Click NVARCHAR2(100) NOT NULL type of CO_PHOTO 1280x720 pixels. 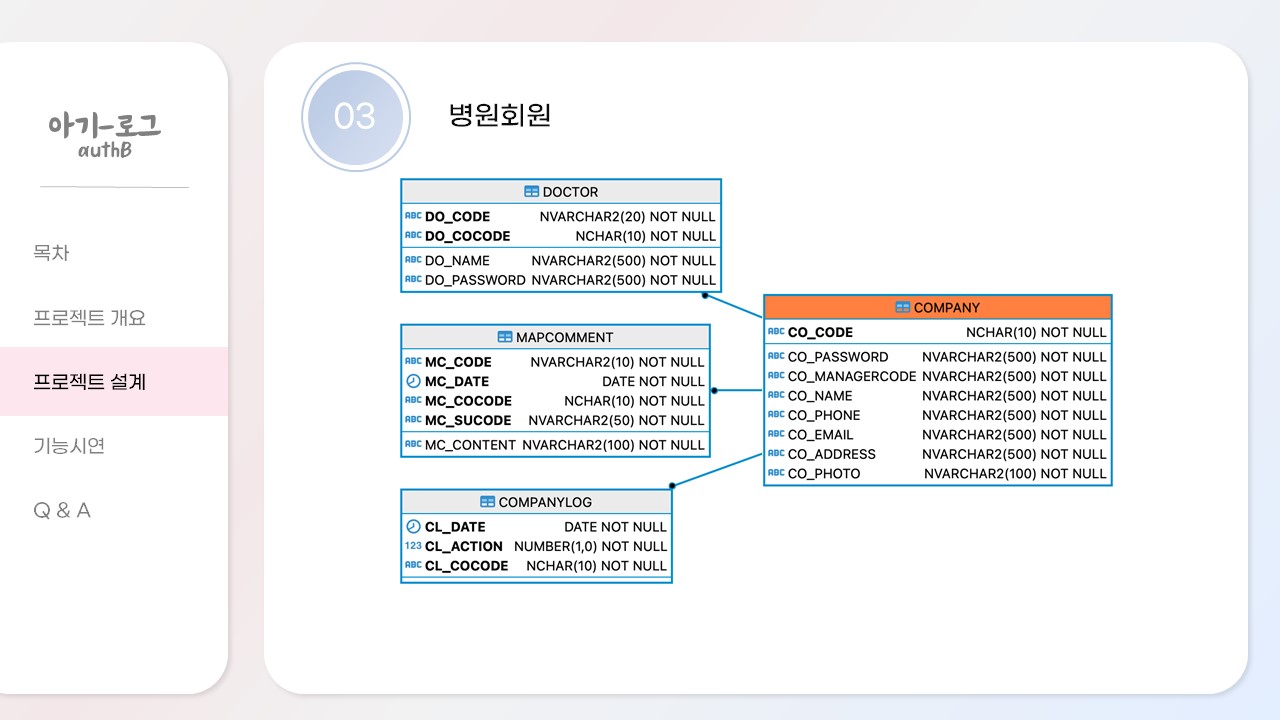point(1015,474)
